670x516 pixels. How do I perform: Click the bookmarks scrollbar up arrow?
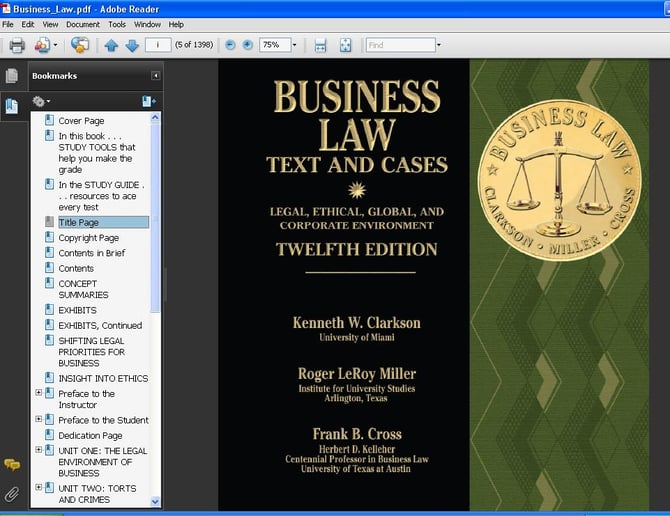pos(155,117)
